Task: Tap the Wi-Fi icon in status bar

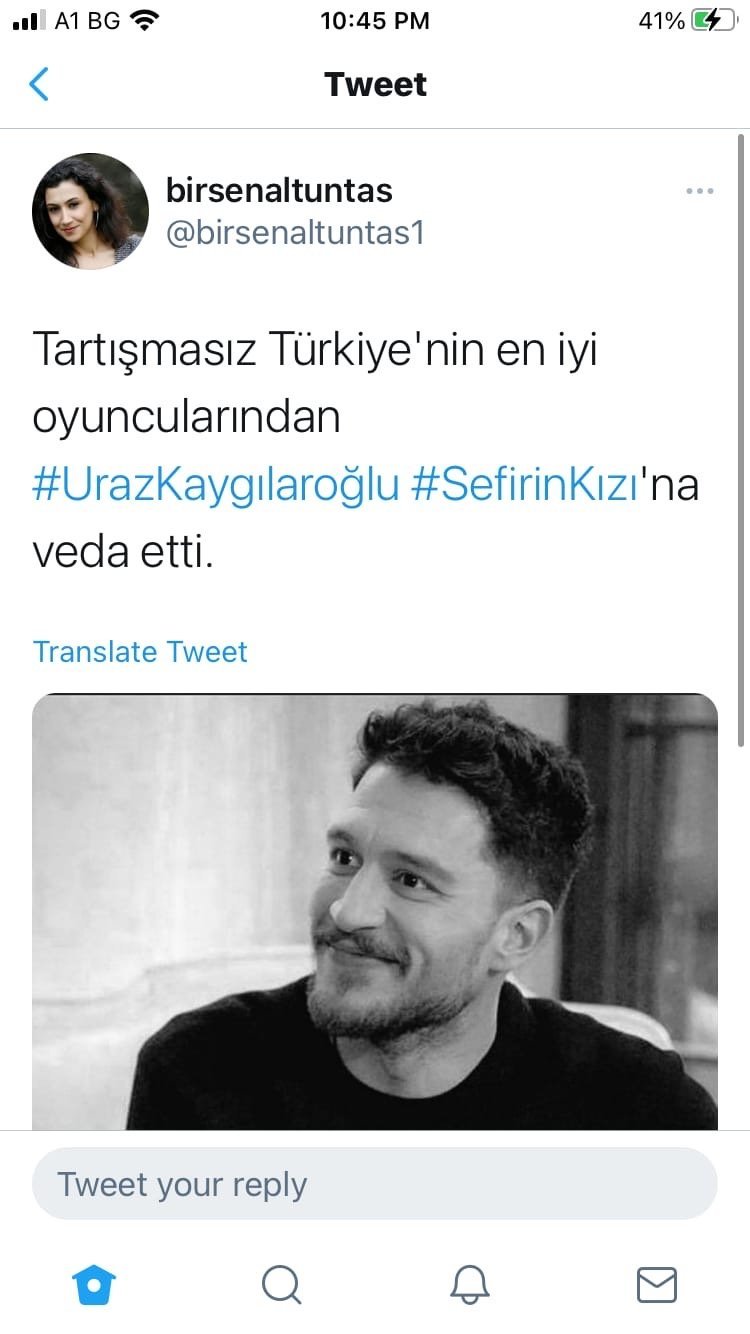Action: click(x=145, y=21)
